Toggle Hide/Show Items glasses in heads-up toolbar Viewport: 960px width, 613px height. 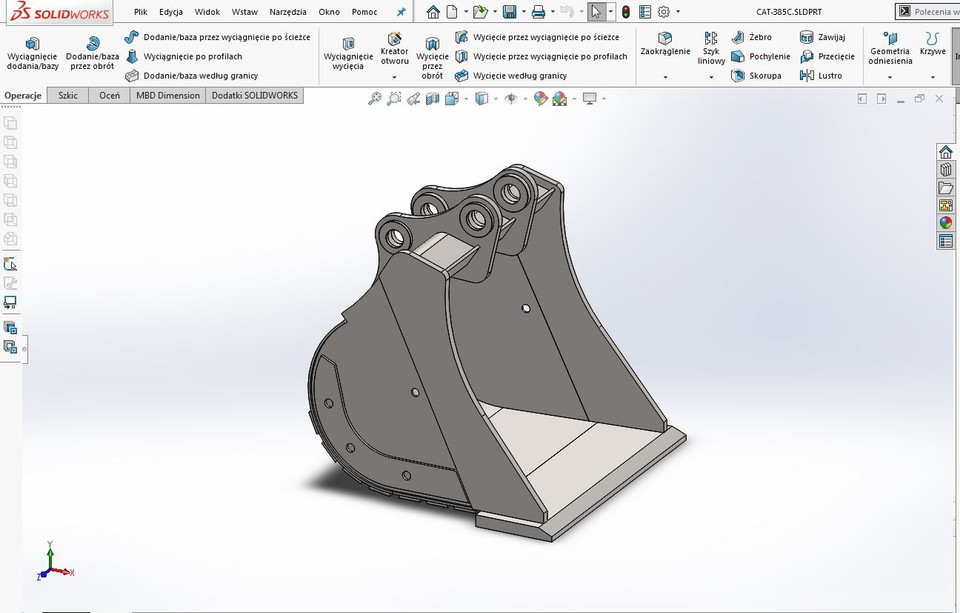tap(510, 98)
